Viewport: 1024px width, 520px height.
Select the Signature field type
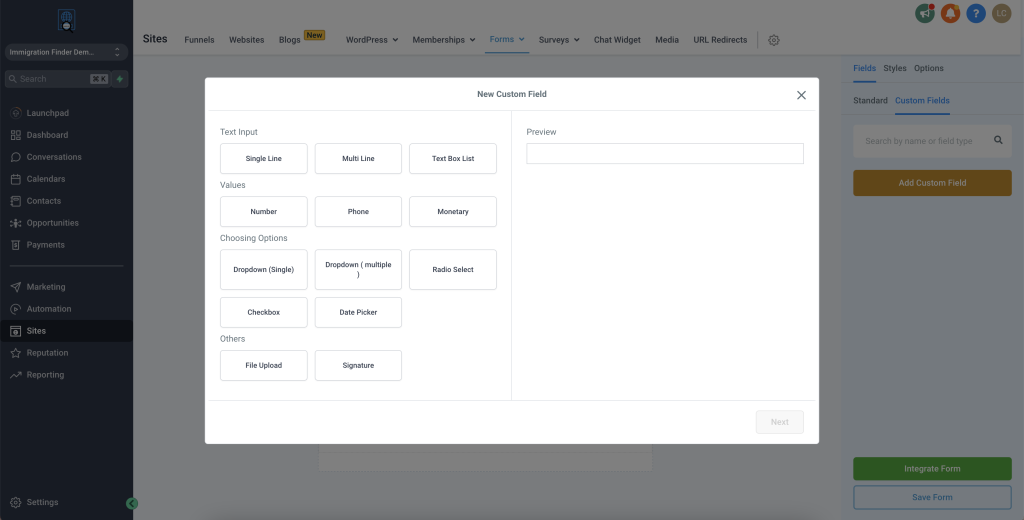[358, 366]
